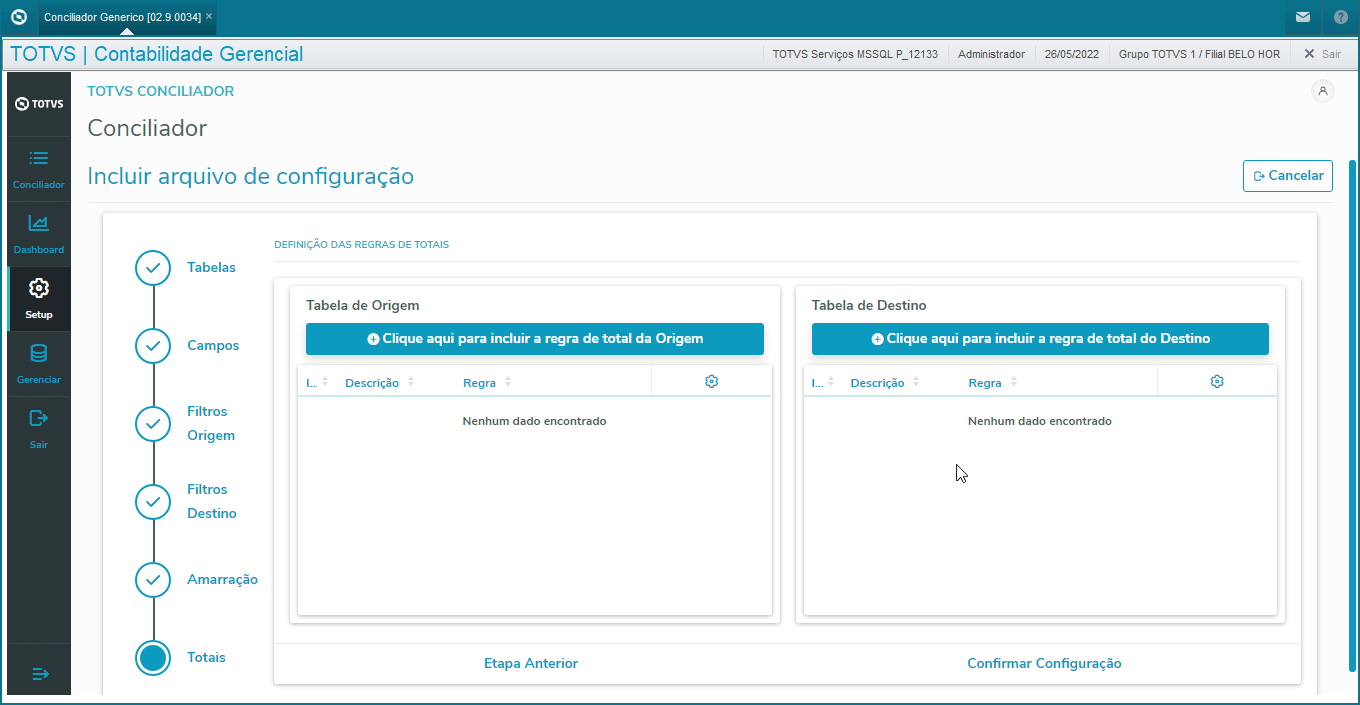Open help question mark icon

click(x=1340, y=17)
